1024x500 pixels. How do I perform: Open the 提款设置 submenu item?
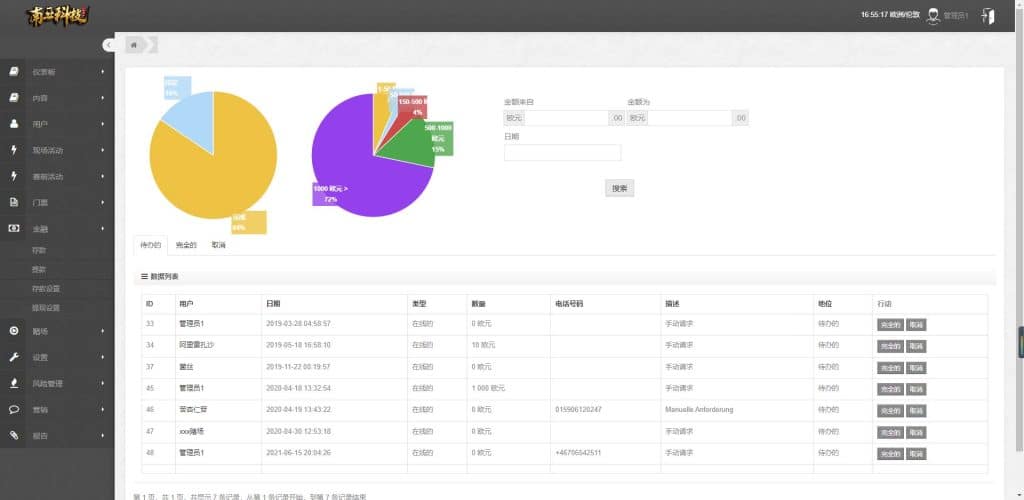(46, 307)
